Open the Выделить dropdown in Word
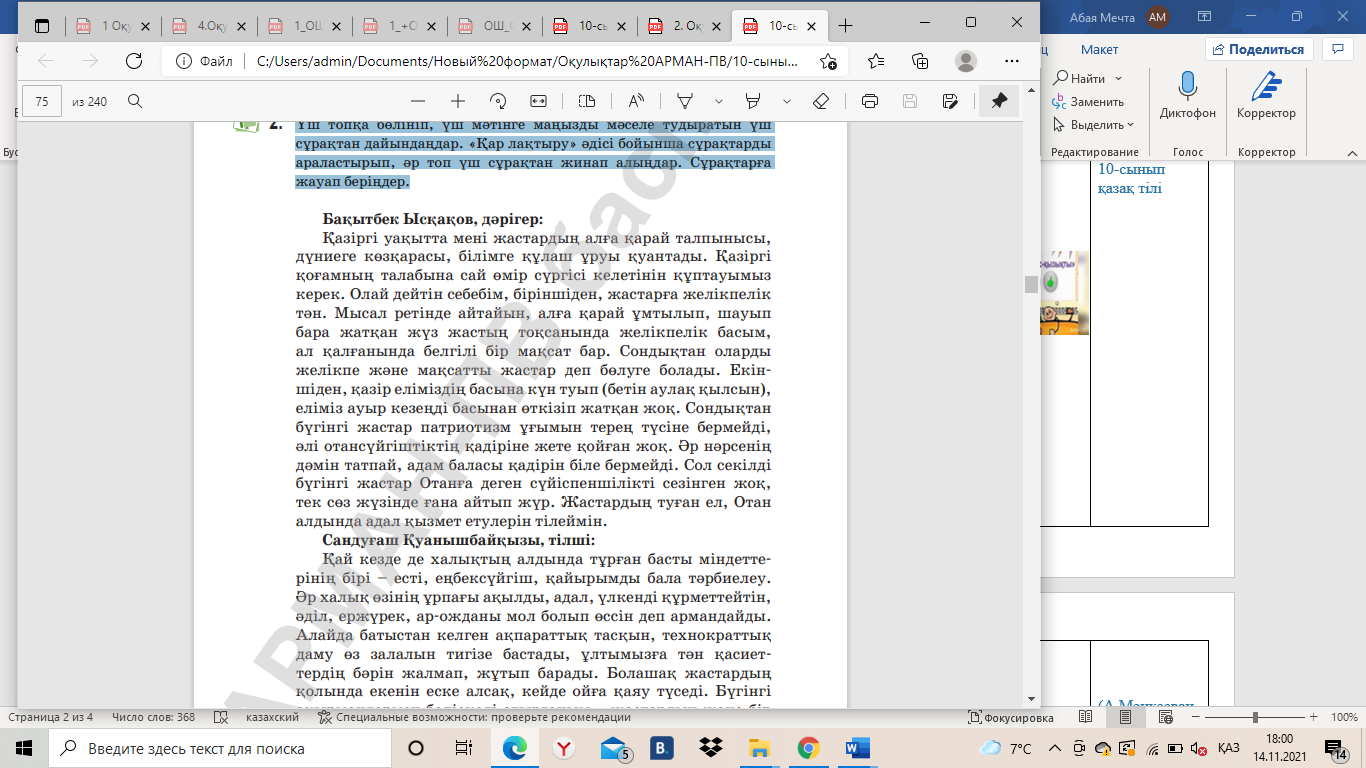This screenshot has height=768, width=1366. pyautogui.click(x=1096, y=125)
